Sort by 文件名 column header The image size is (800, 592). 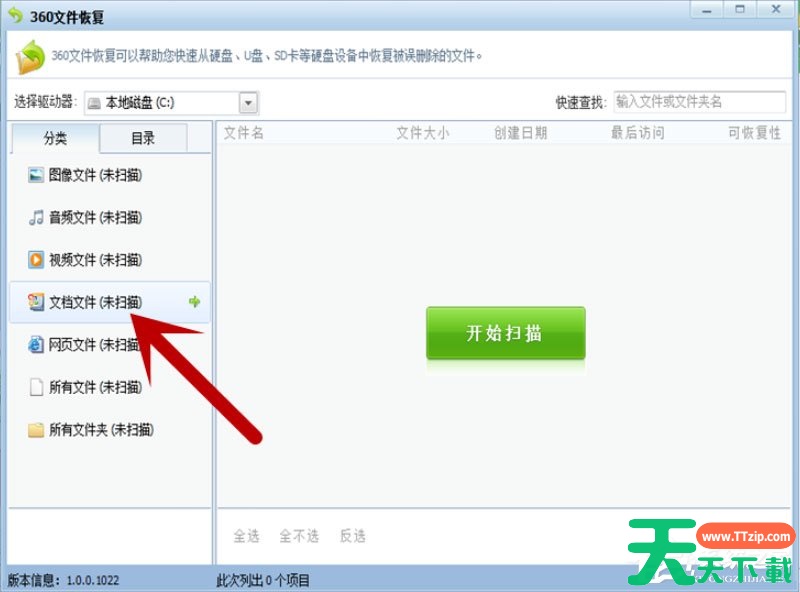click(244, 133)
